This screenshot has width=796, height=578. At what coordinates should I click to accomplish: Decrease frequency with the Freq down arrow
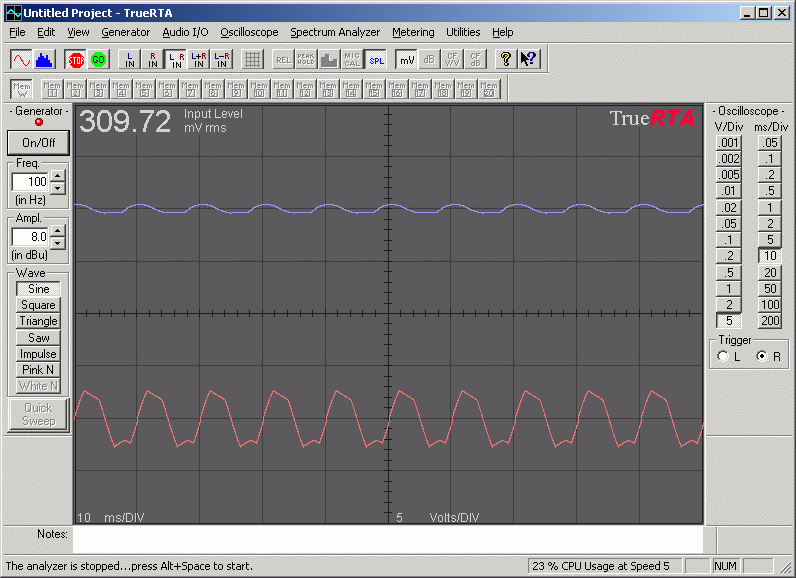(x=58, y=188)
